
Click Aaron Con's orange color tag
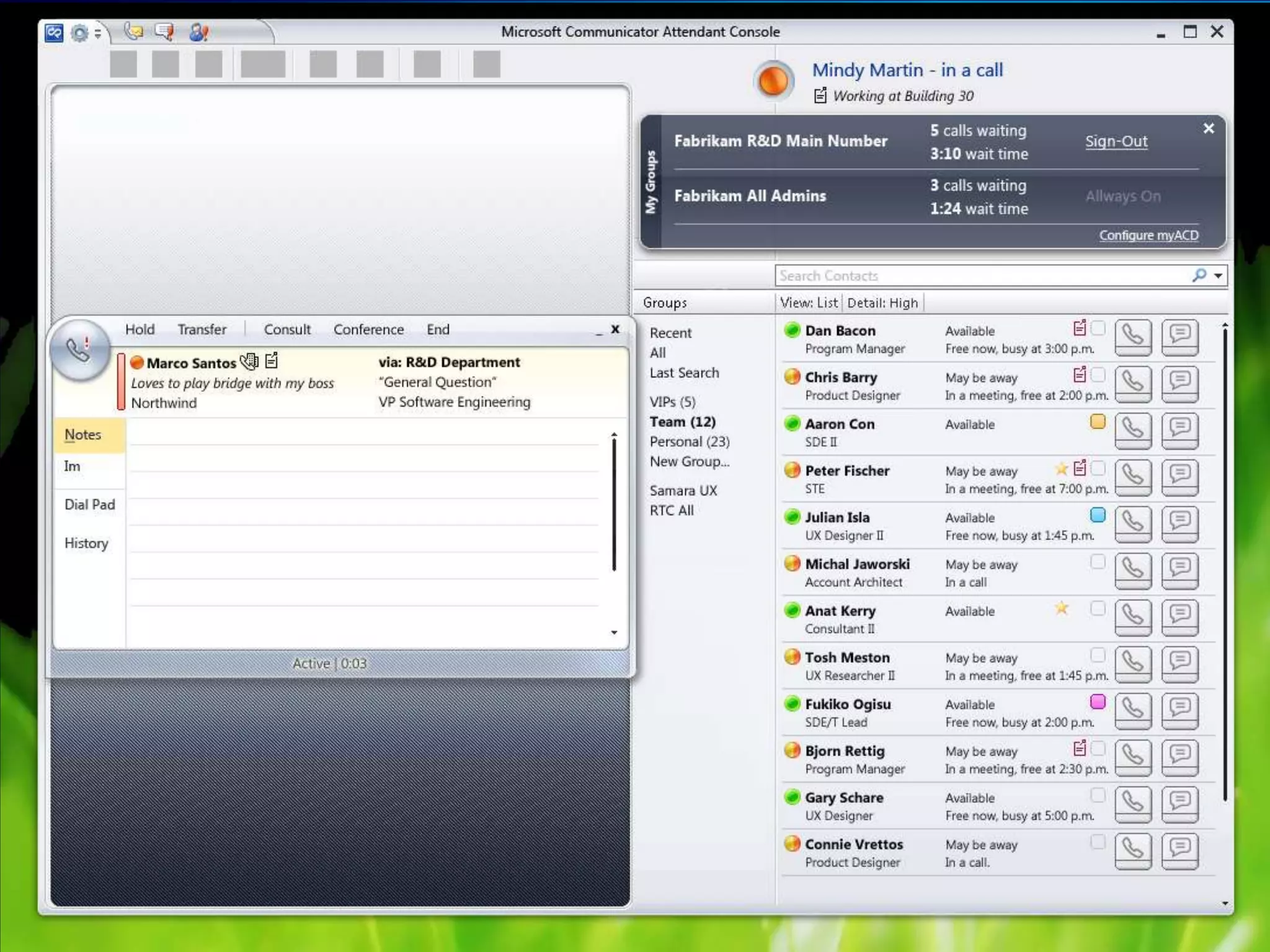(x=1098, y=421)
